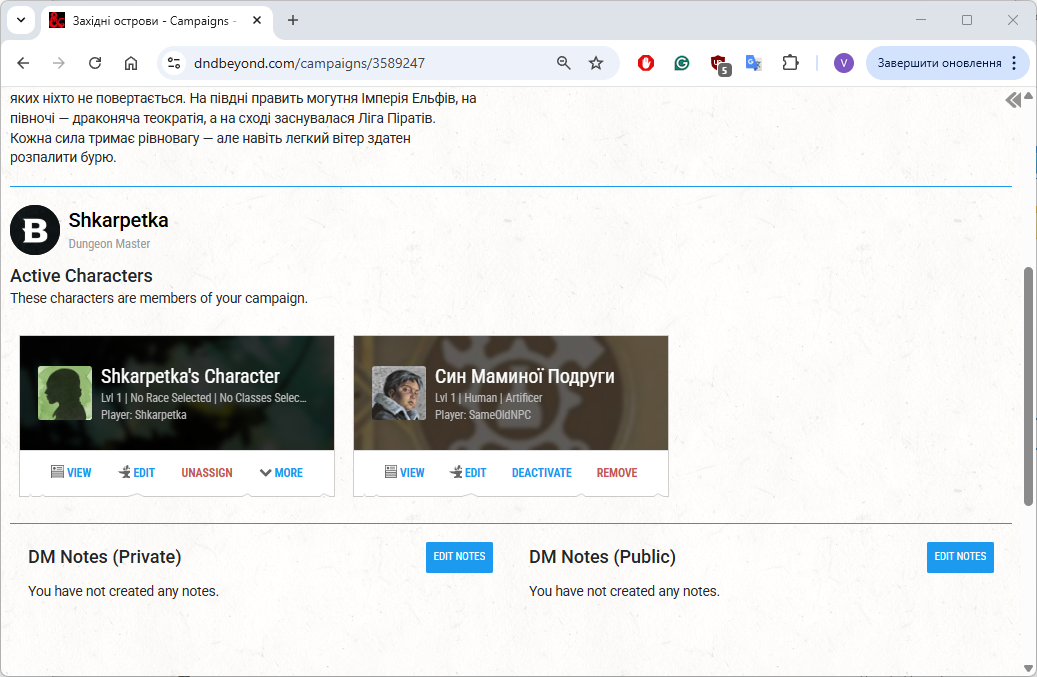Open a new browser tab
Viewport: 1037px width, 677px height.
click(293, 20)
